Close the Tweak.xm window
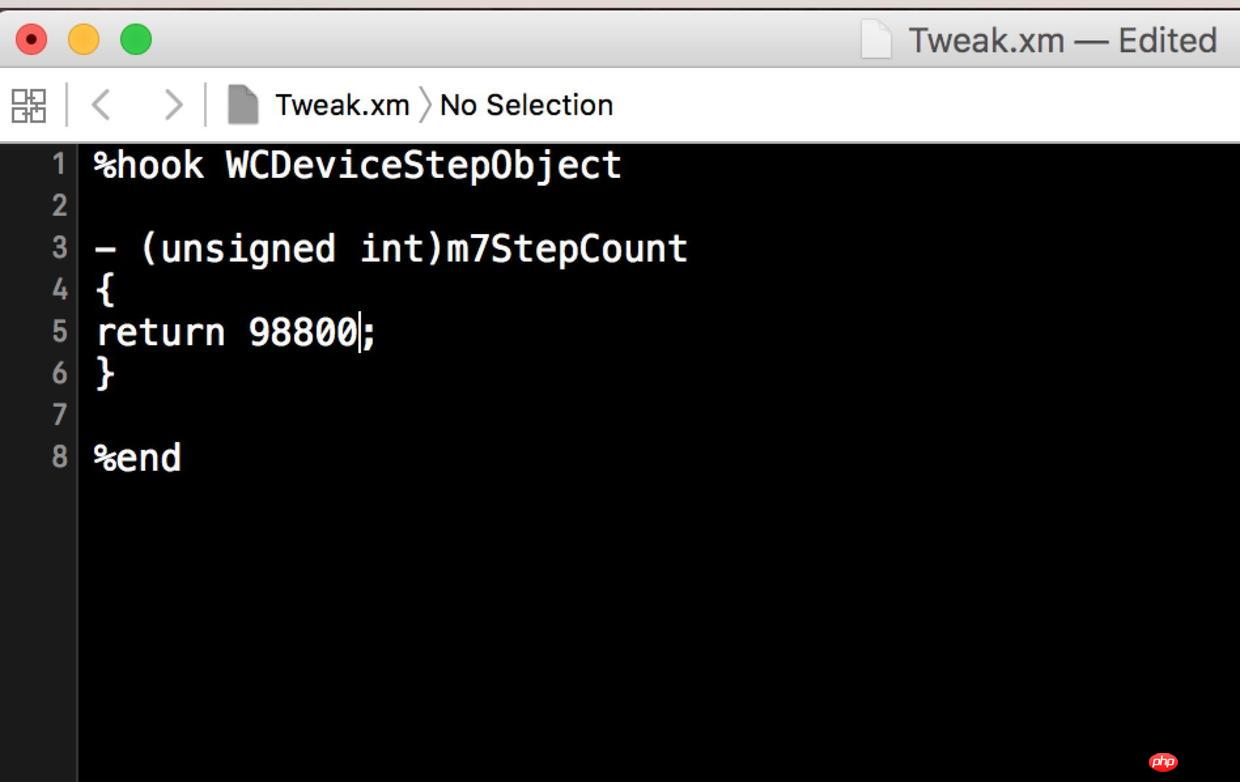 pos(32,40)
